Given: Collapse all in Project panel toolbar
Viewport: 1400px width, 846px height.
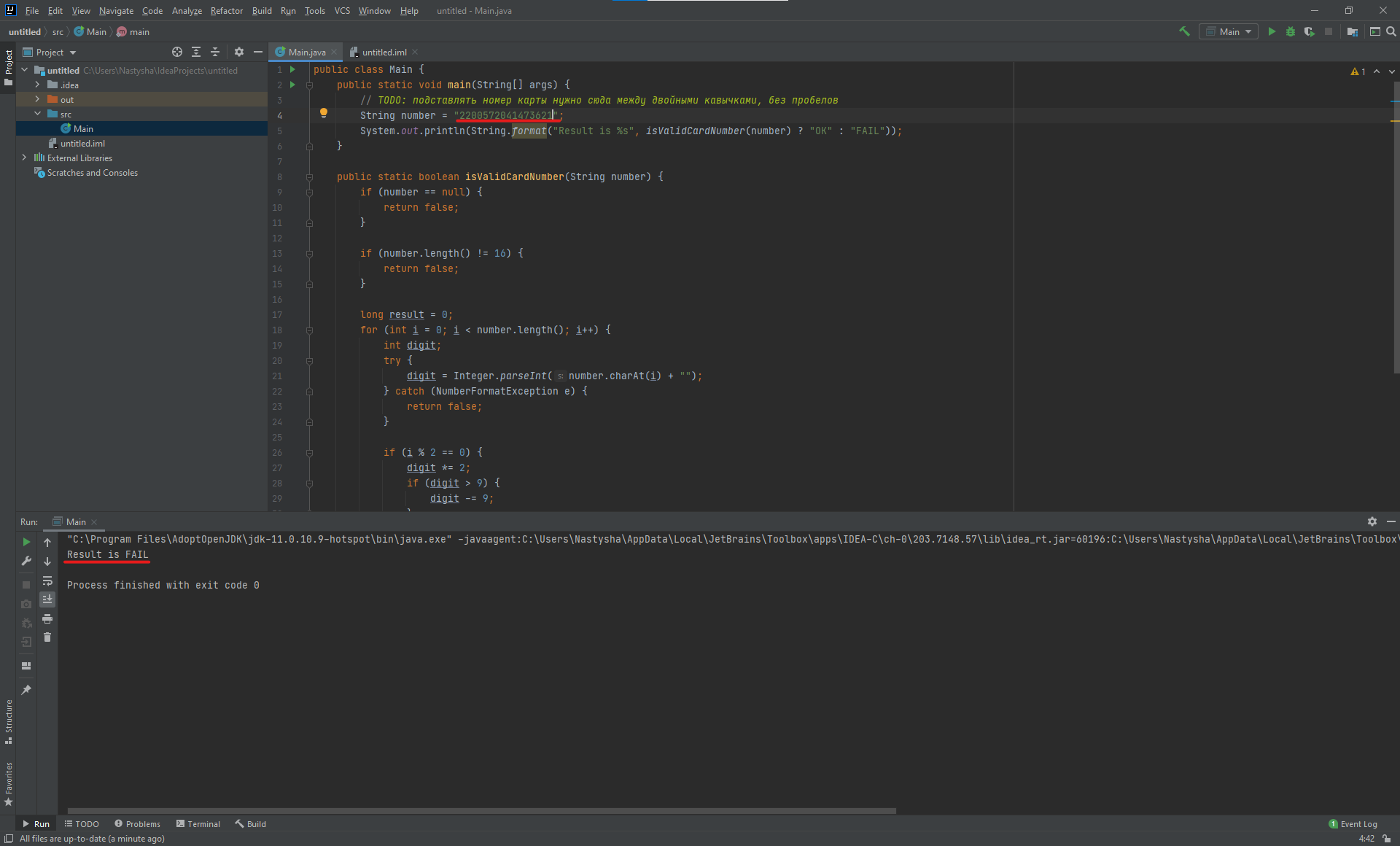Looking at the screenshot, I should coord(215,52).
